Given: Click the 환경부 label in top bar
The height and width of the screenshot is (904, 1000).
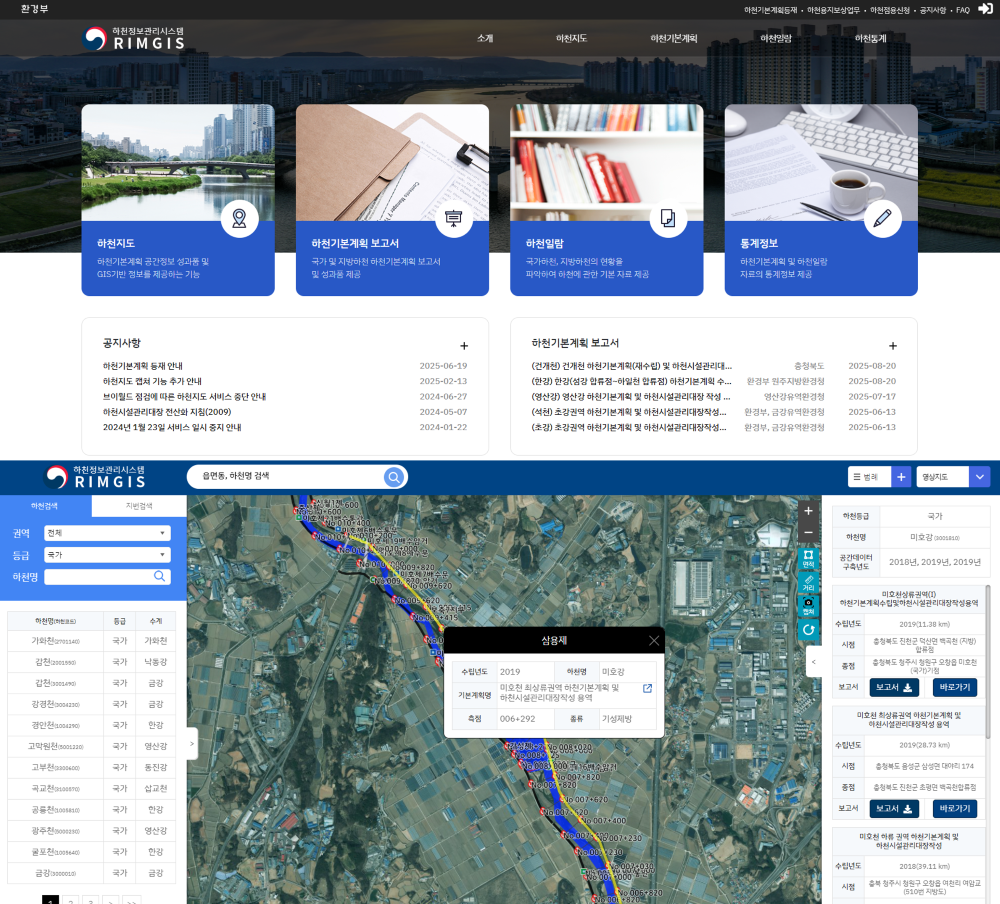Looking at the screenshot, I should pos(34,9).
